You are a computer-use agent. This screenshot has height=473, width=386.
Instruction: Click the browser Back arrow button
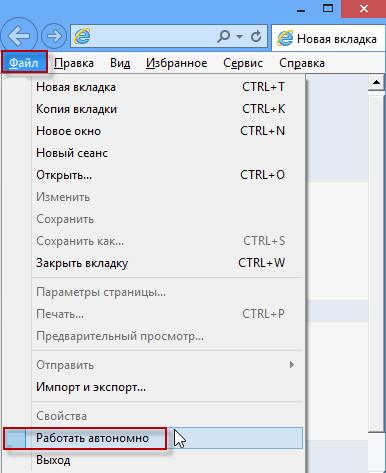tap(19, 36)
